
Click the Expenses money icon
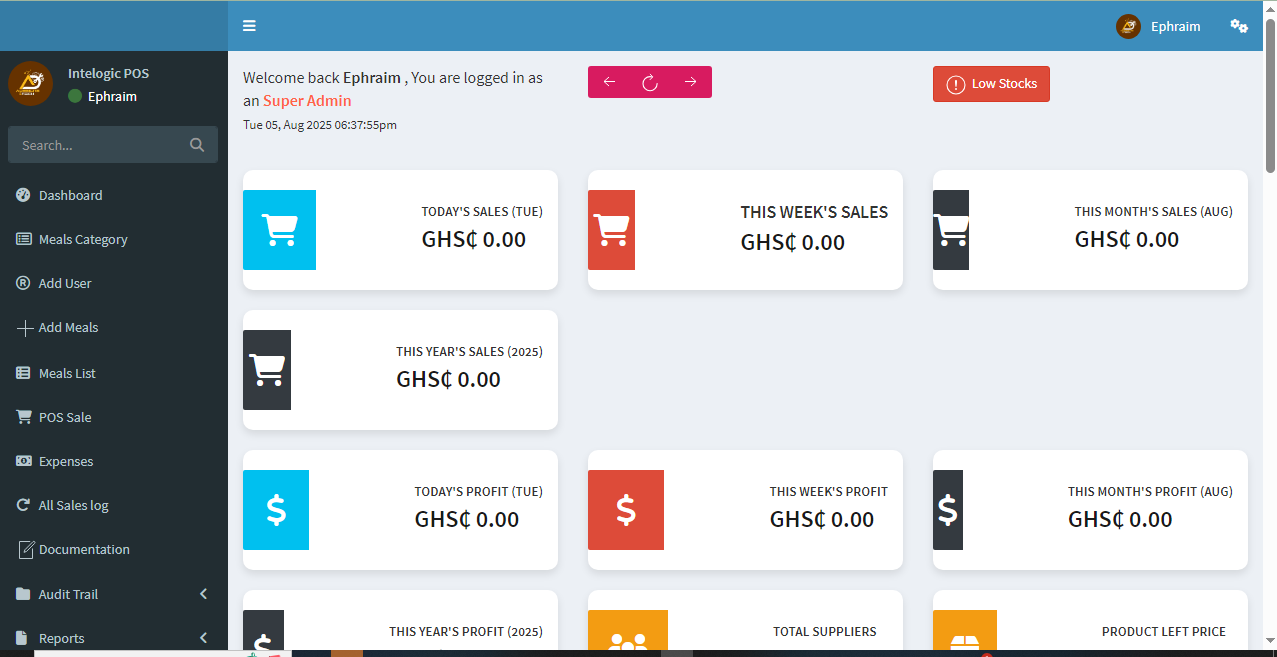24,461
